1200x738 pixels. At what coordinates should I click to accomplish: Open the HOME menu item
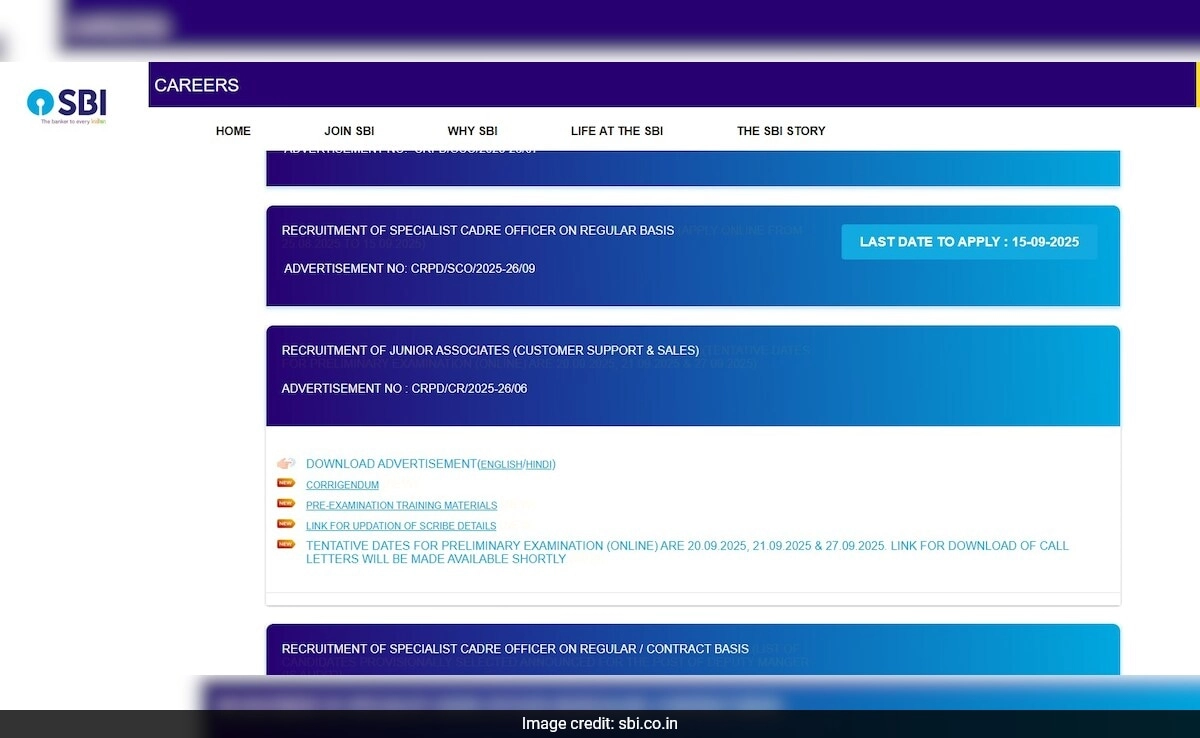pos(233,131)
